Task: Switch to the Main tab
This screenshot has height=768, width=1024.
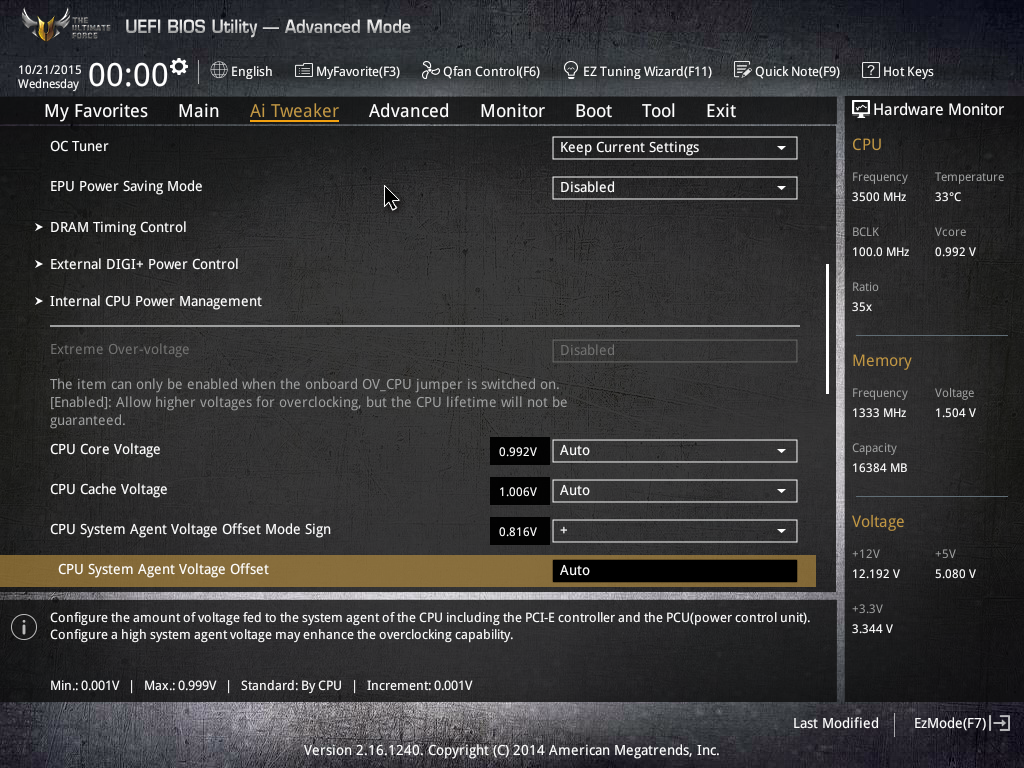Action: (199, 111)
